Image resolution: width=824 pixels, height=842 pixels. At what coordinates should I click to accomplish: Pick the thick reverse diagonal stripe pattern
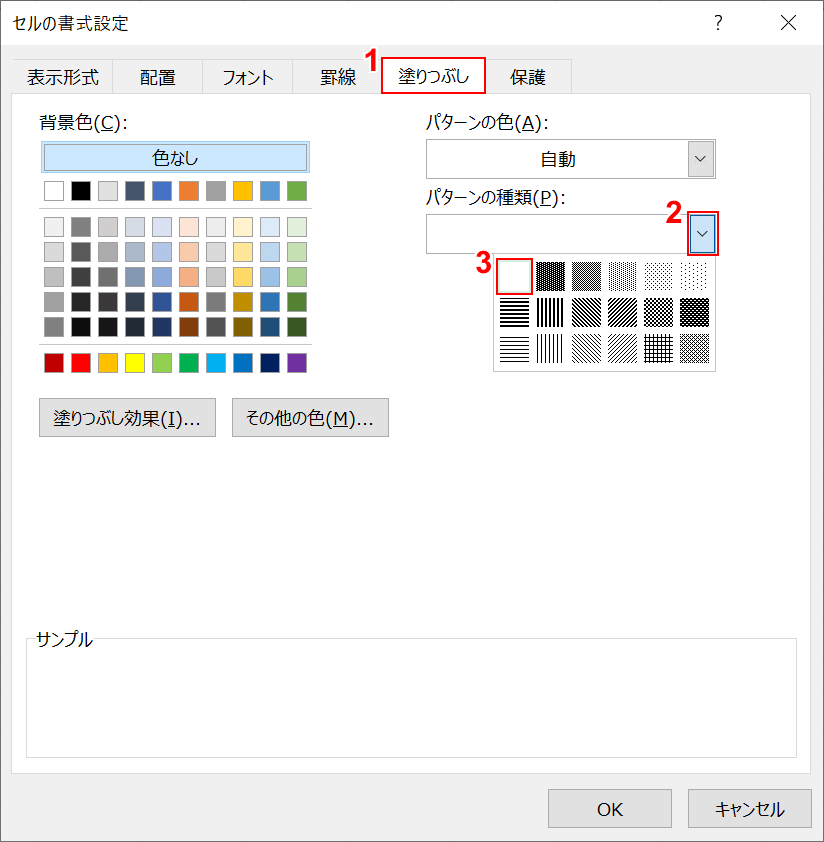click(587, 313)
